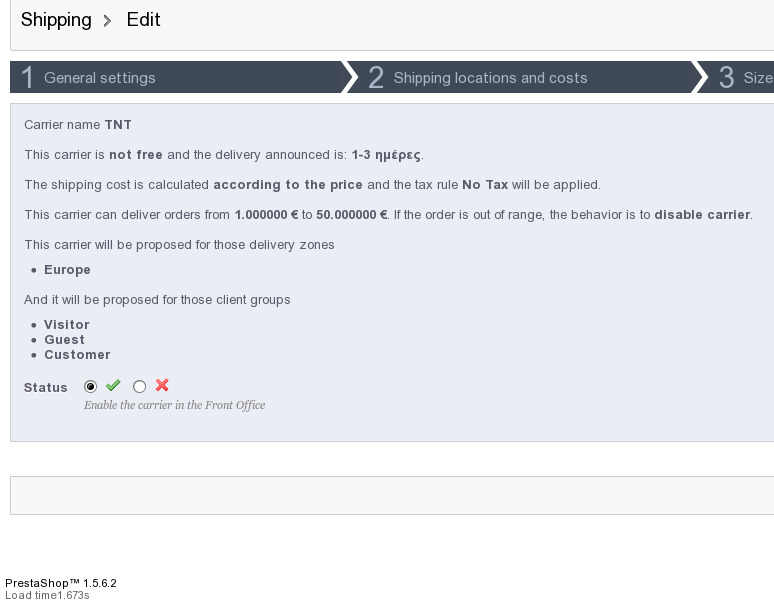Click the carrier name TNT text
Image resolution: width=774 pixels, height=614 pixels.
point(118,124)
